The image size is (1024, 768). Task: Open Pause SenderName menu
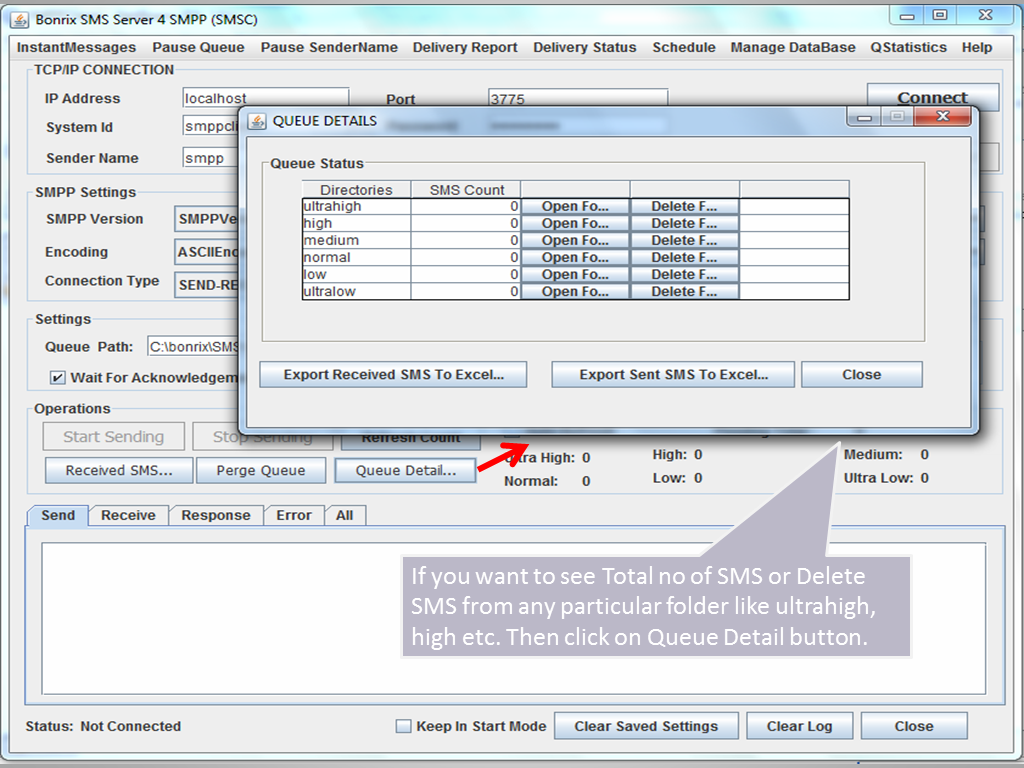pos(329,47)
